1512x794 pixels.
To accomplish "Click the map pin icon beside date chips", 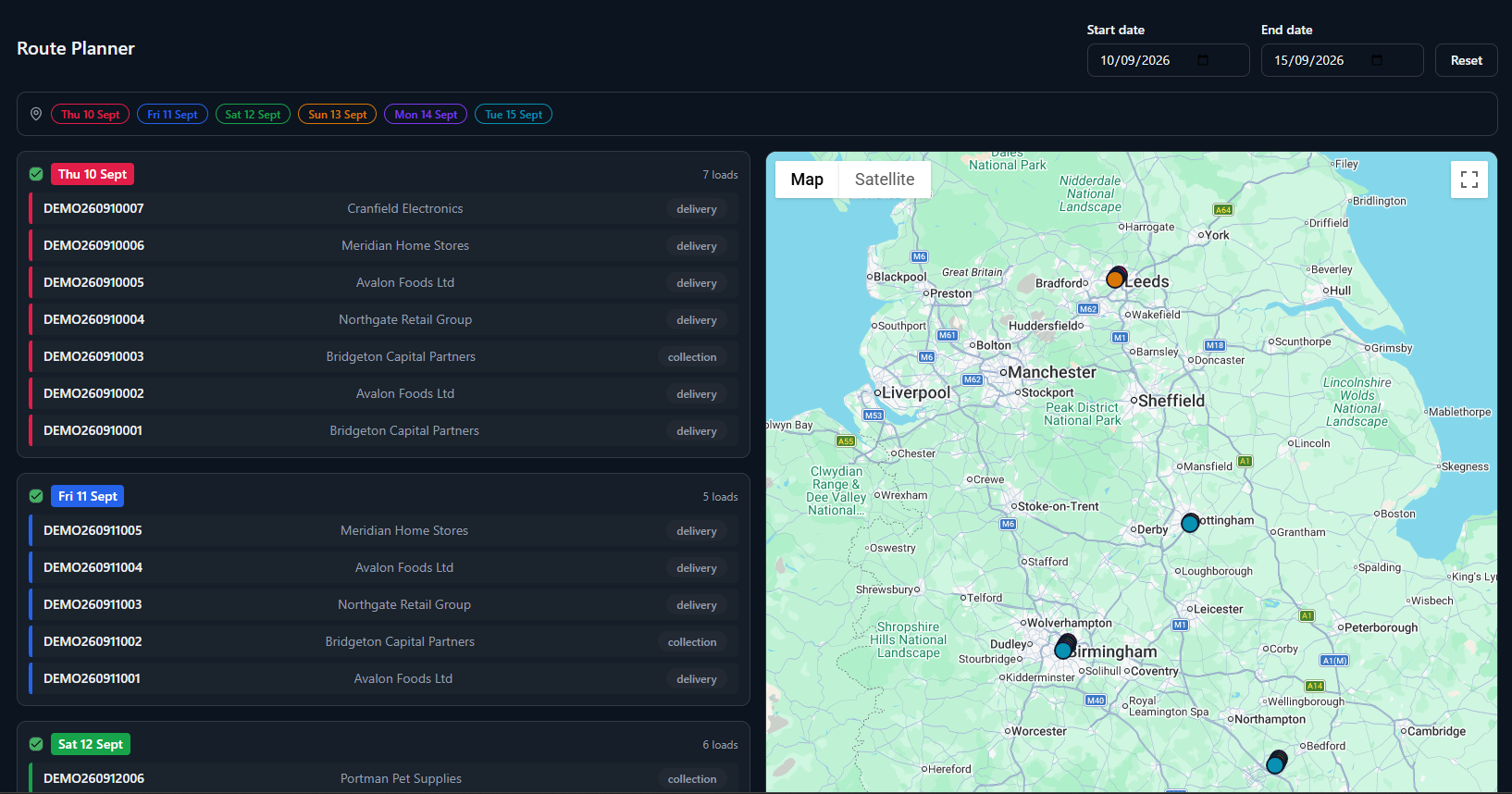I will [x=36, y=114].
